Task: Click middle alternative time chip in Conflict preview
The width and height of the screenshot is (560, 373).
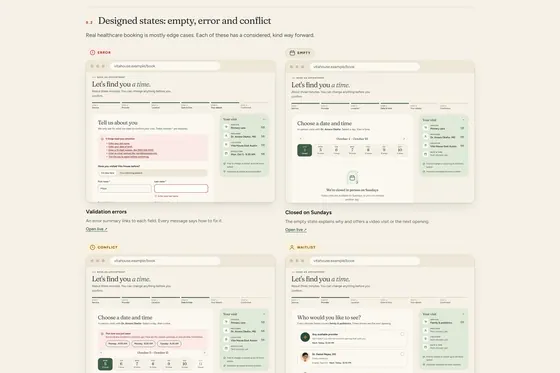Action: pyautogui.click(x=143, y=344)
